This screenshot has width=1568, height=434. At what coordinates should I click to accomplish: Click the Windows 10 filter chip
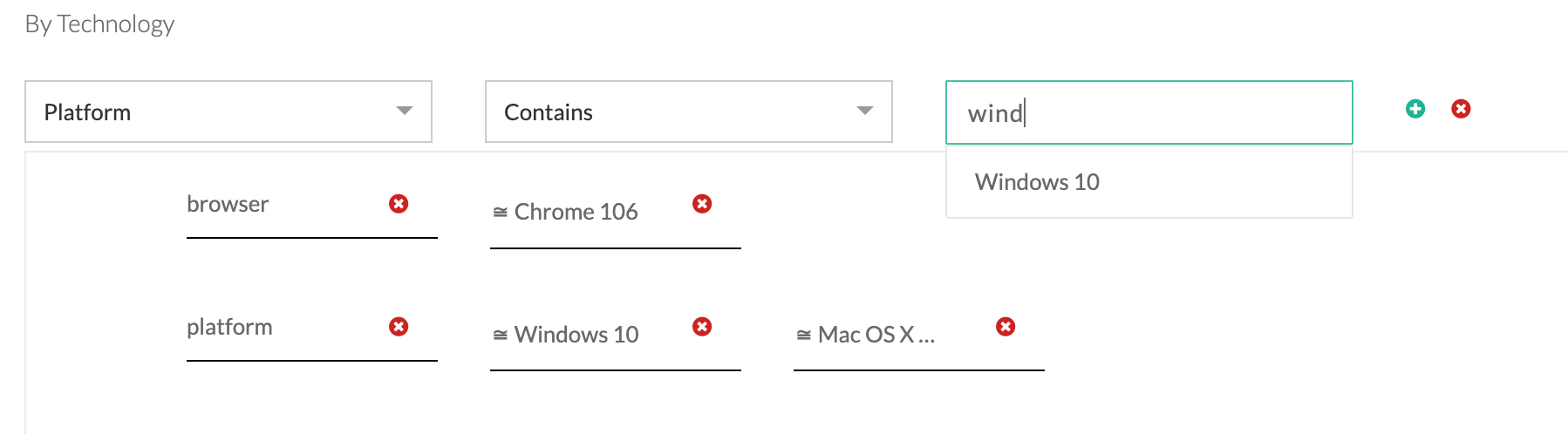[576, 335]
